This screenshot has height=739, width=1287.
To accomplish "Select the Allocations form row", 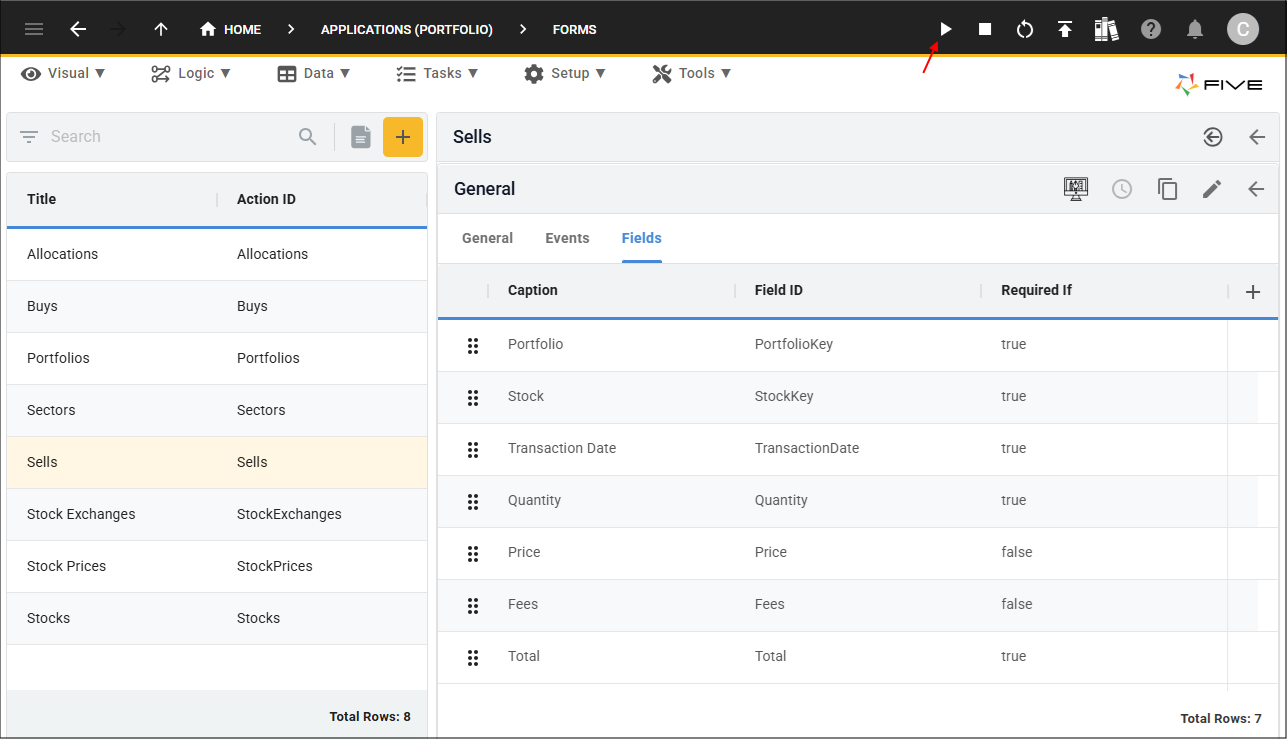I will click(x=217, y=254).
